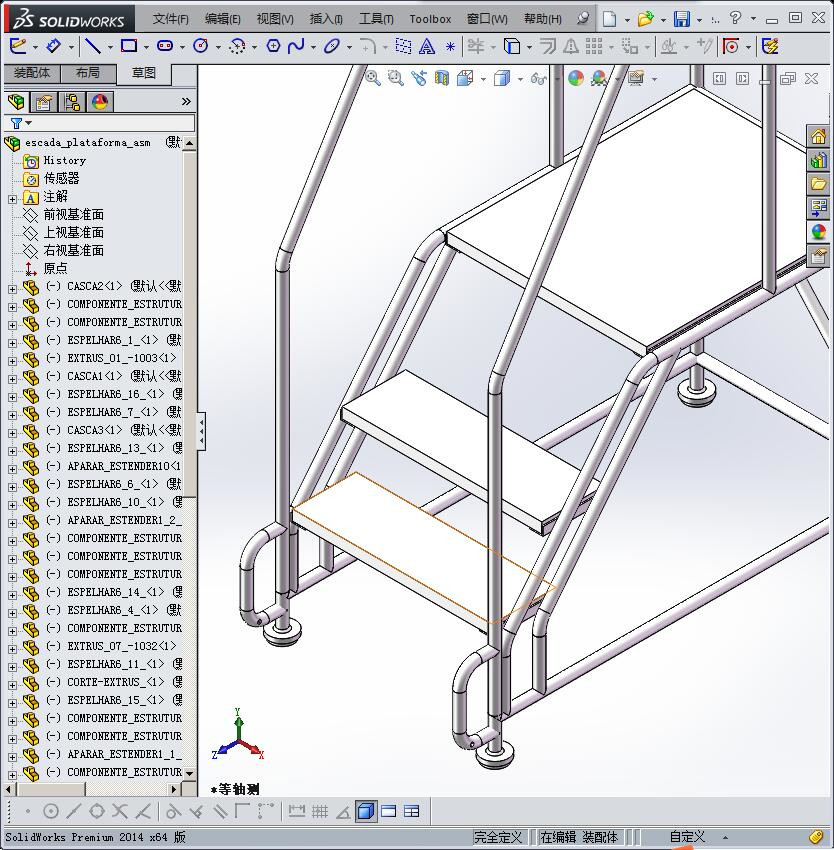
Task: Open the View Orientation dropdown arrow
Action: point(483,80)
